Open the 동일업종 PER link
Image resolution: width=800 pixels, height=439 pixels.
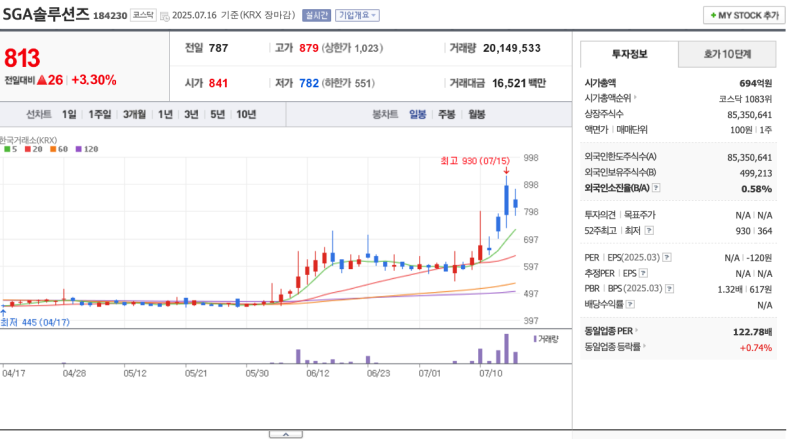click(x=611, y=331)
